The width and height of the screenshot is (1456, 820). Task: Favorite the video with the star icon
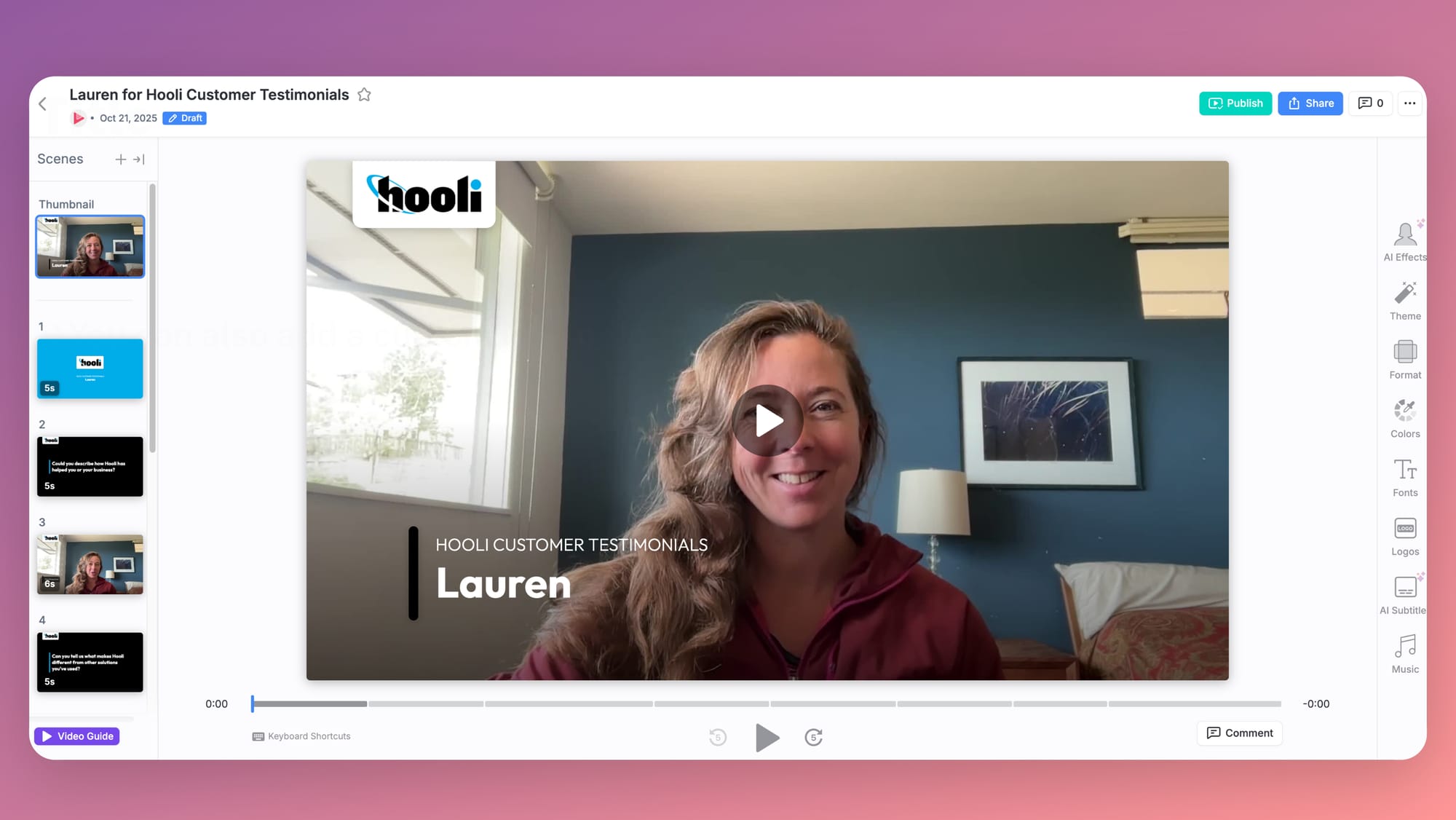(x=365, y=95)
